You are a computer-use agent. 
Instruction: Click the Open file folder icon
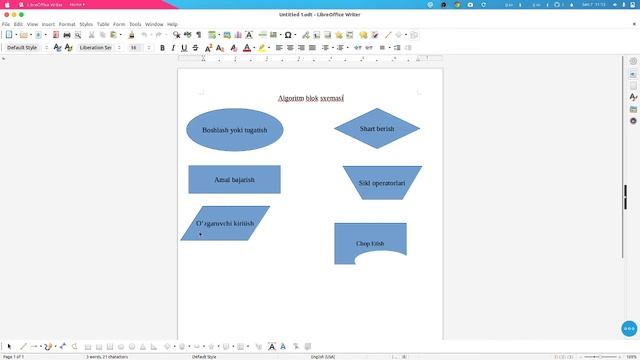click(x=24, y=35)
